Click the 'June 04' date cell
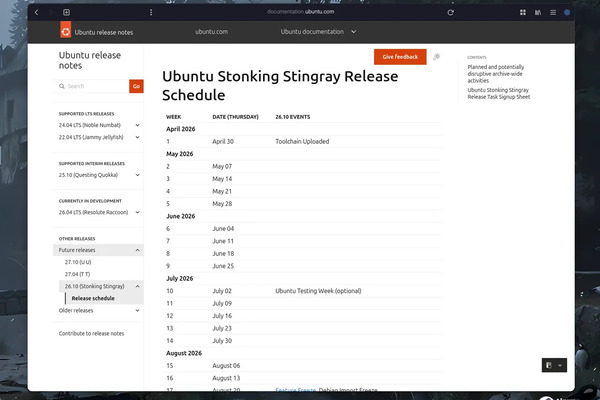The width and height of the screenshot is (600, 400). coord(223,229)
